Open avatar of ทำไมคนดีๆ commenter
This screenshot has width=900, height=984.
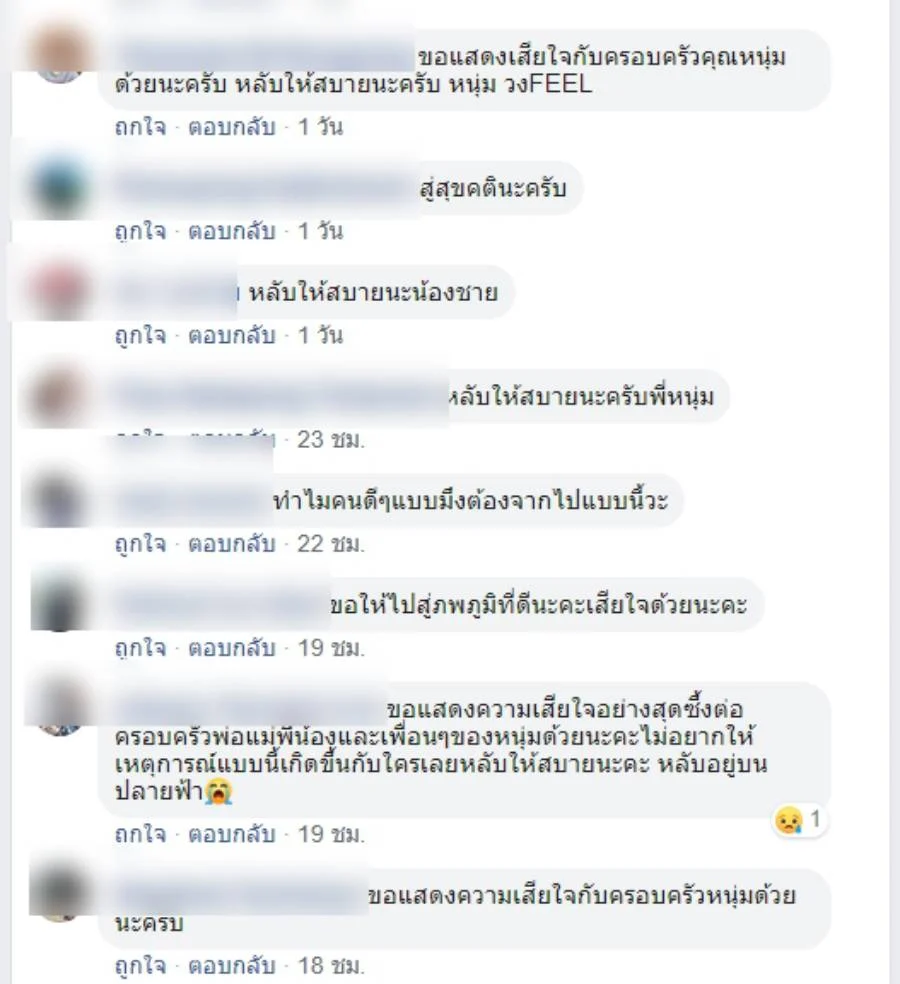tap(60, 500)
